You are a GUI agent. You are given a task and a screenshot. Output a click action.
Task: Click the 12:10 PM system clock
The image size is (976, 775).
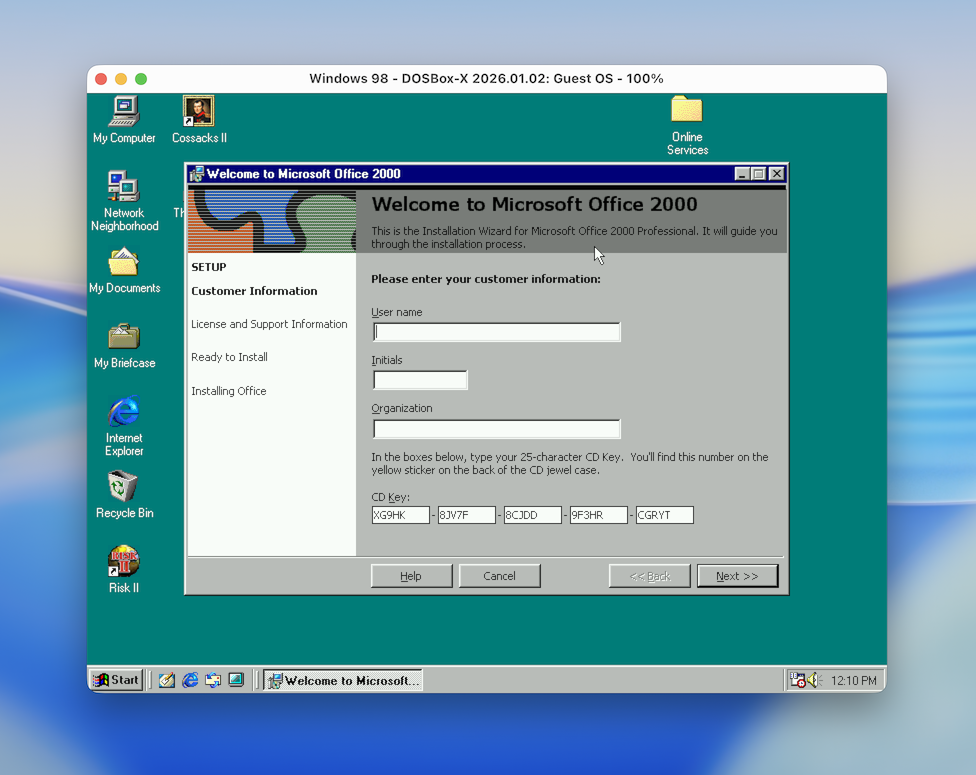point(853,681)
